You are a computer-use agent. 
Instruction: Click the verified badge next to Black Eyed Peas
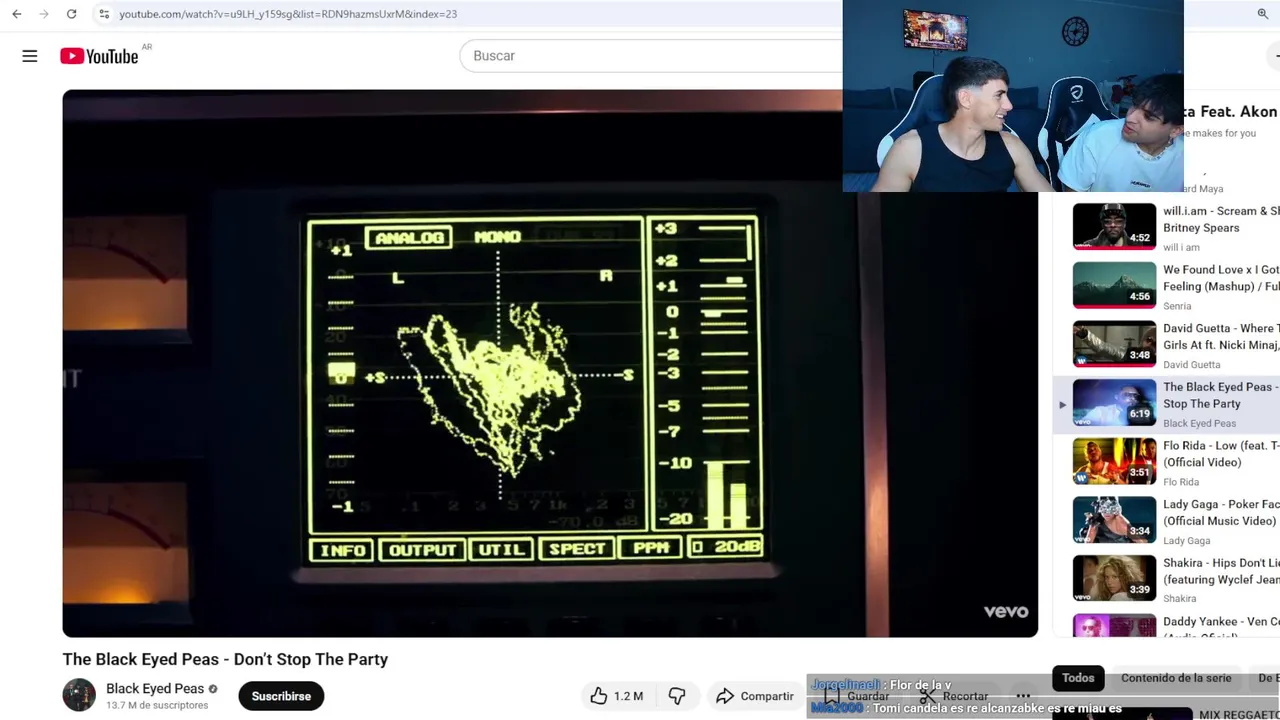pyautogui.click(x=213, y=689)
